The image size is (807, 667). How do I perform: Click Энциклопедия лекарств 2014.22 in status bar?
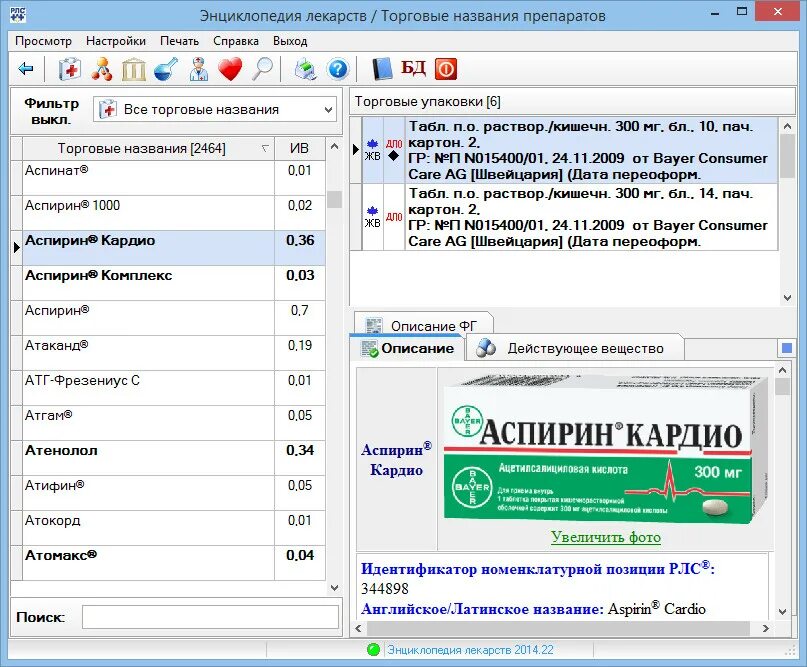click(470, 650)
